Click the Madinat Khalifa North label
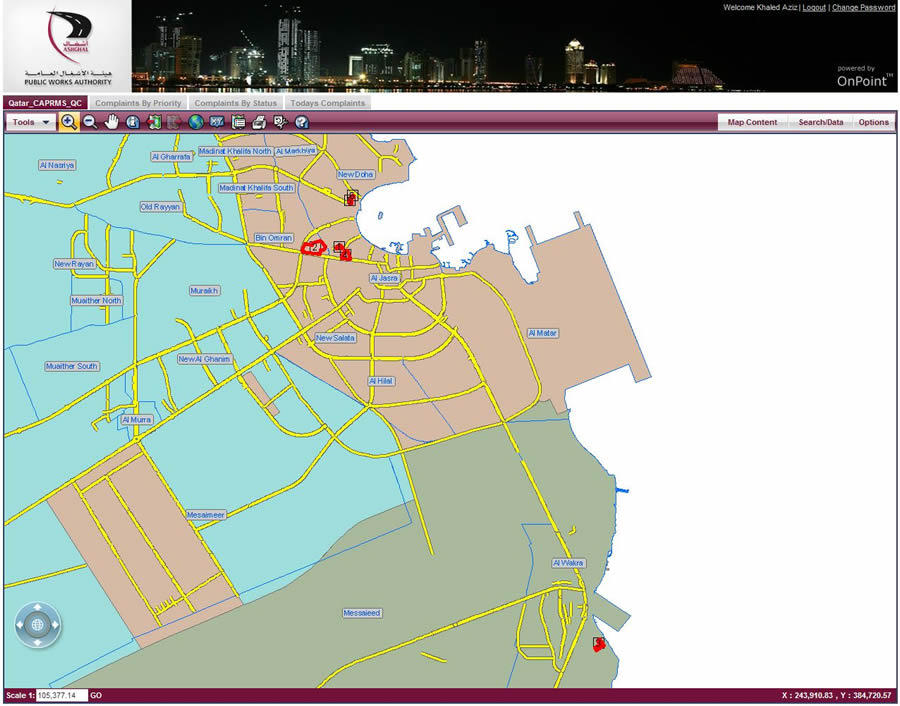Viewport: 900px width, 706px height. pyautogui.click(x=235, y=151)
